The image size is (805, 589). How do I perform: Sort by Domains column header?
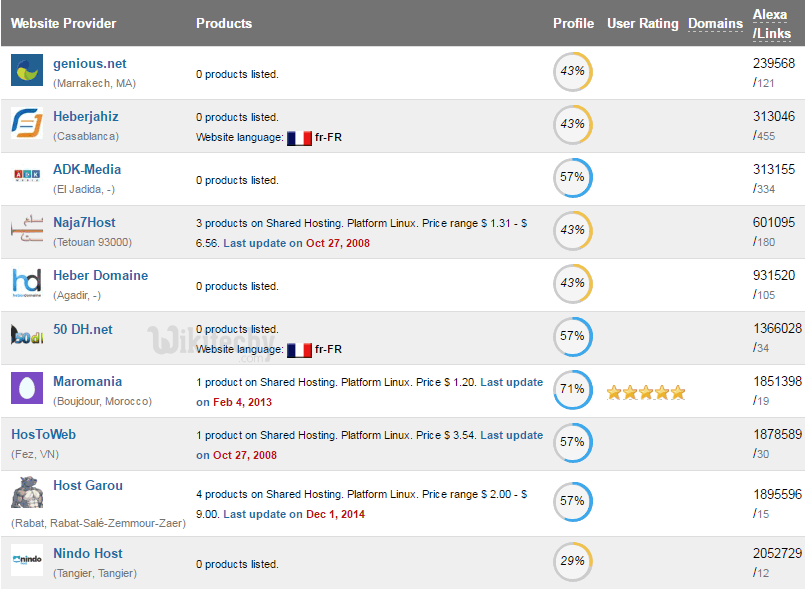[x=715, y=23]
